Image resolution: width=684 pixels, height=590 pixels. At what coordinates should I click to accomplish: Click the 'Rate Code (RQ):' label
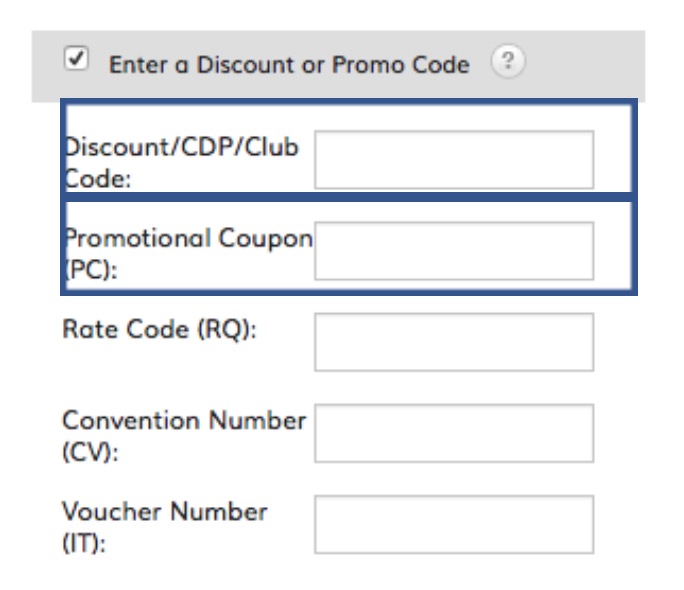[160, 329]
